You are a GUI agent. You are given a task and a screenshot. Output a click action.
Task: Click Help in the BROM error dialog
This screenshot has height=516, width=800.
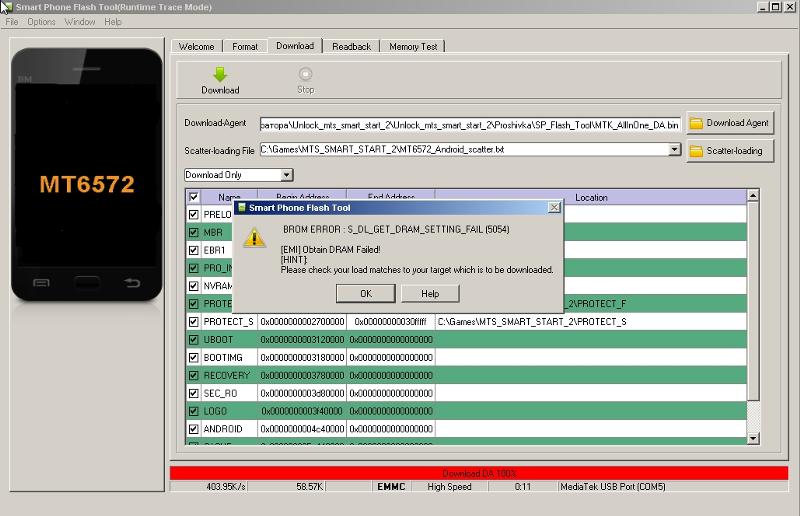pos(430,293)
